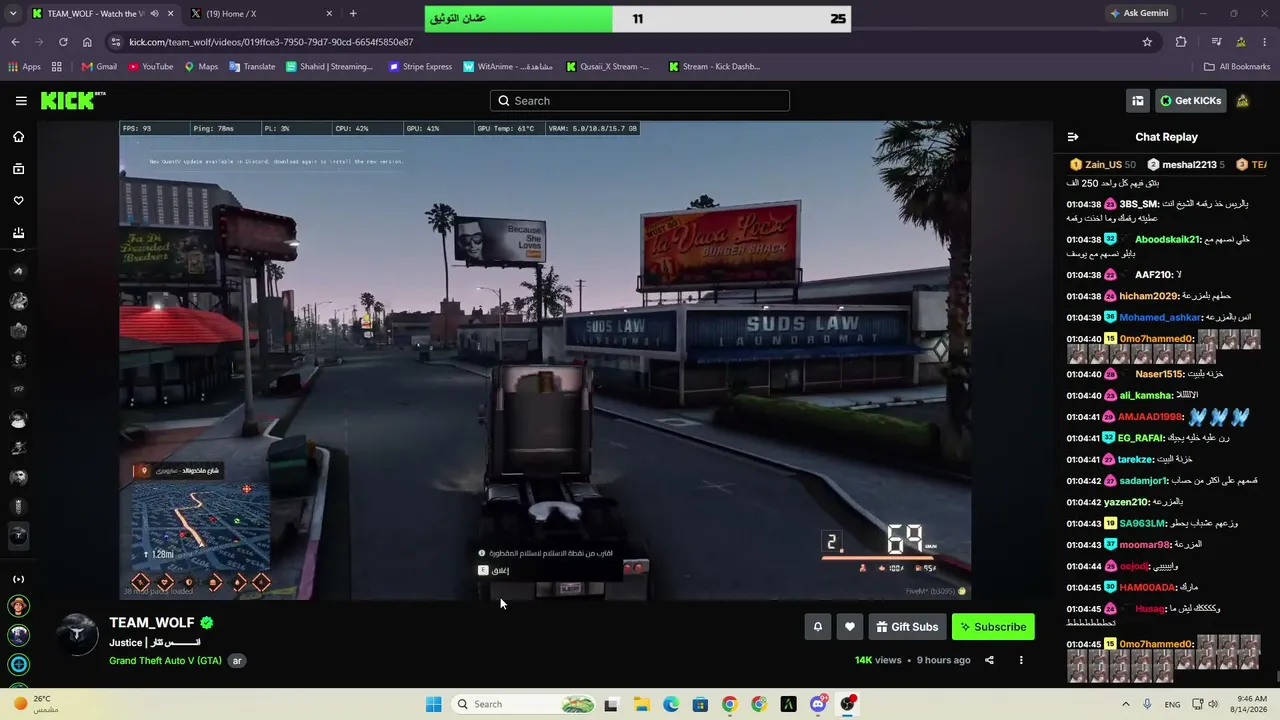Reload the current page
Screen dimensions: 1280x720
(x=63, y=42)
